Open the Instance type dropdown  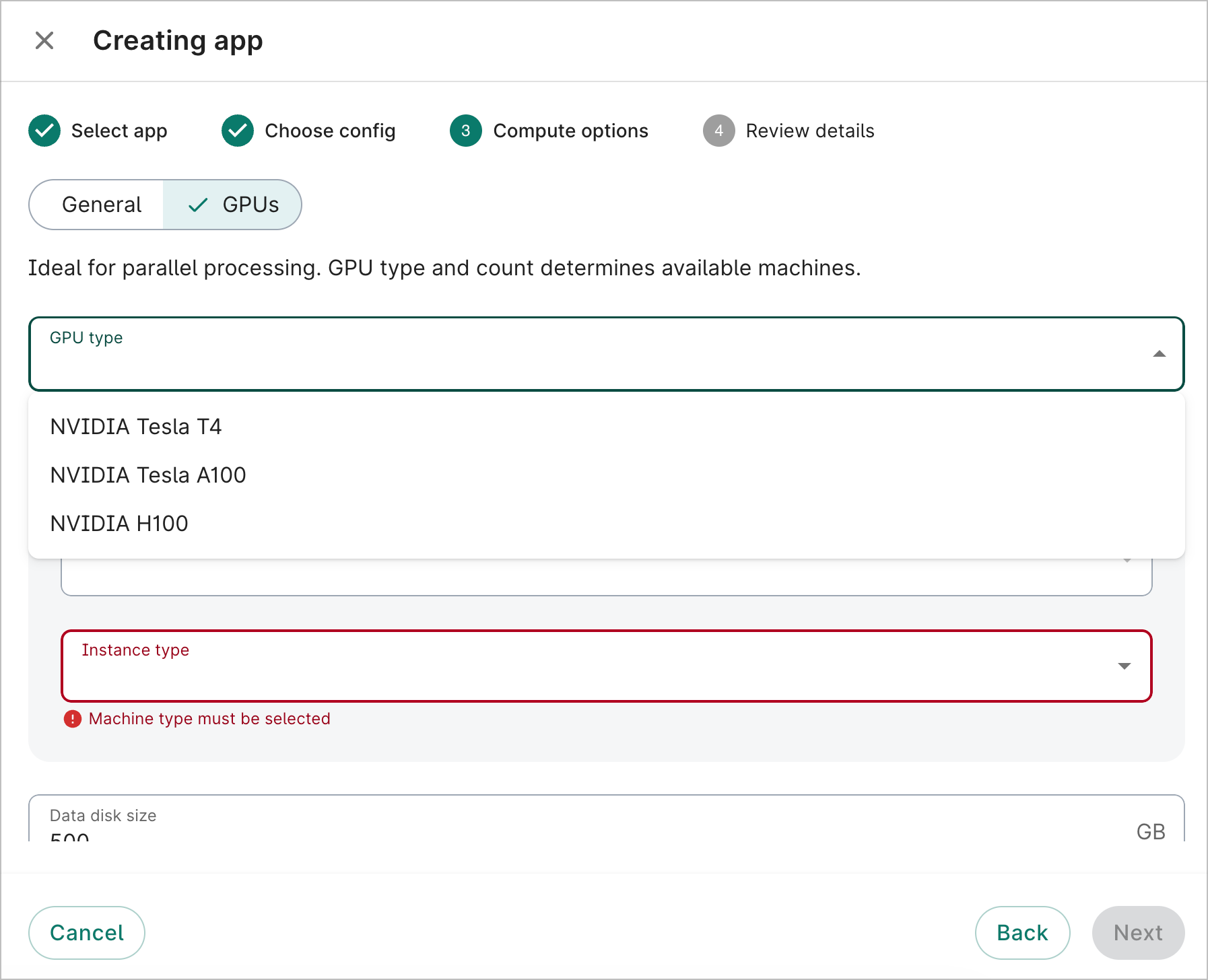tap(606, 666)
